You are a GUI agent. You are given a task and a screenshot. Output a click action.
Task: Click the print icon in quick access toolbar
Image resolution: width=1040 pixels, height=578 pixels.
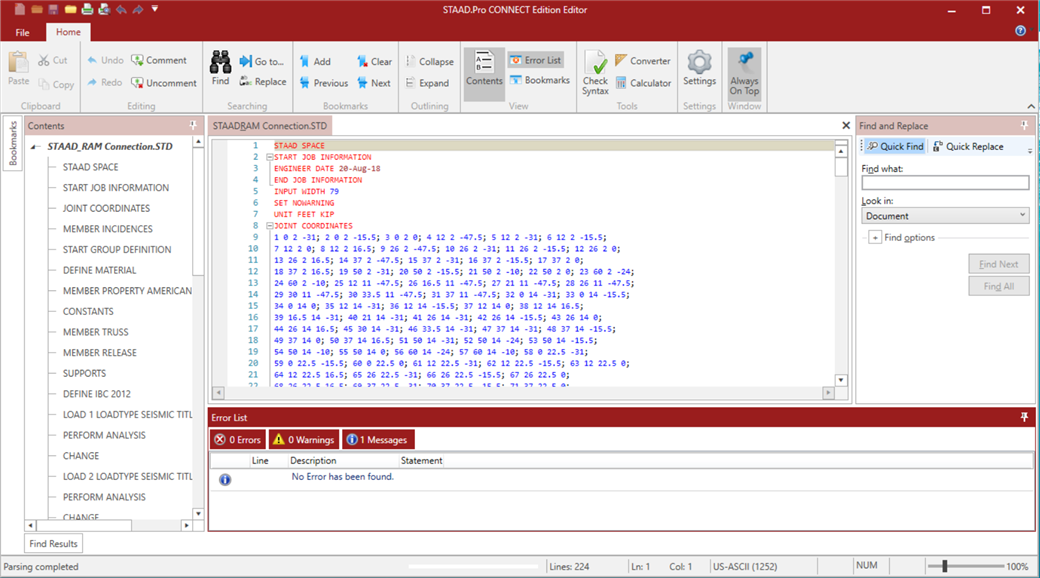(87, 9)
